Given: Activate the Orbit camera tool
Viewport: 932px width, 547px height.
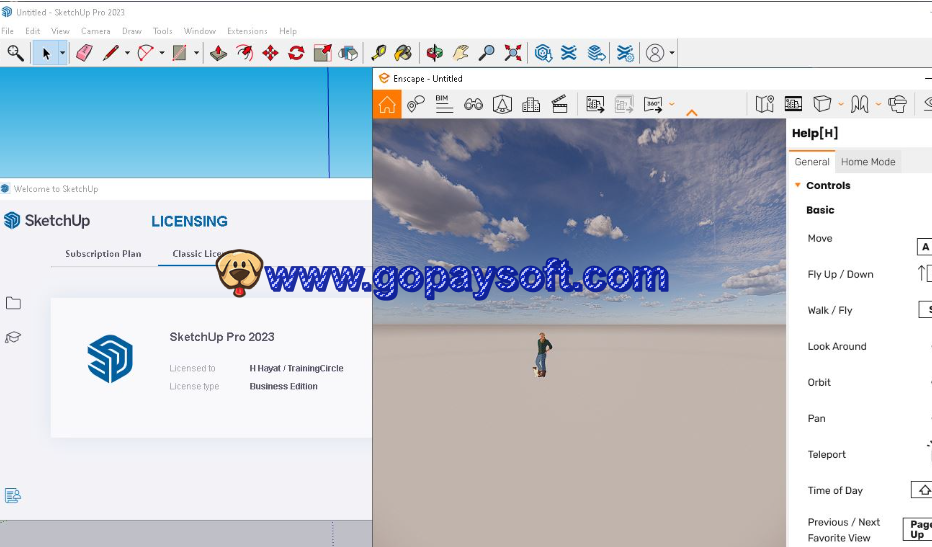Looking at the screenshot, I should click(434, 53).
